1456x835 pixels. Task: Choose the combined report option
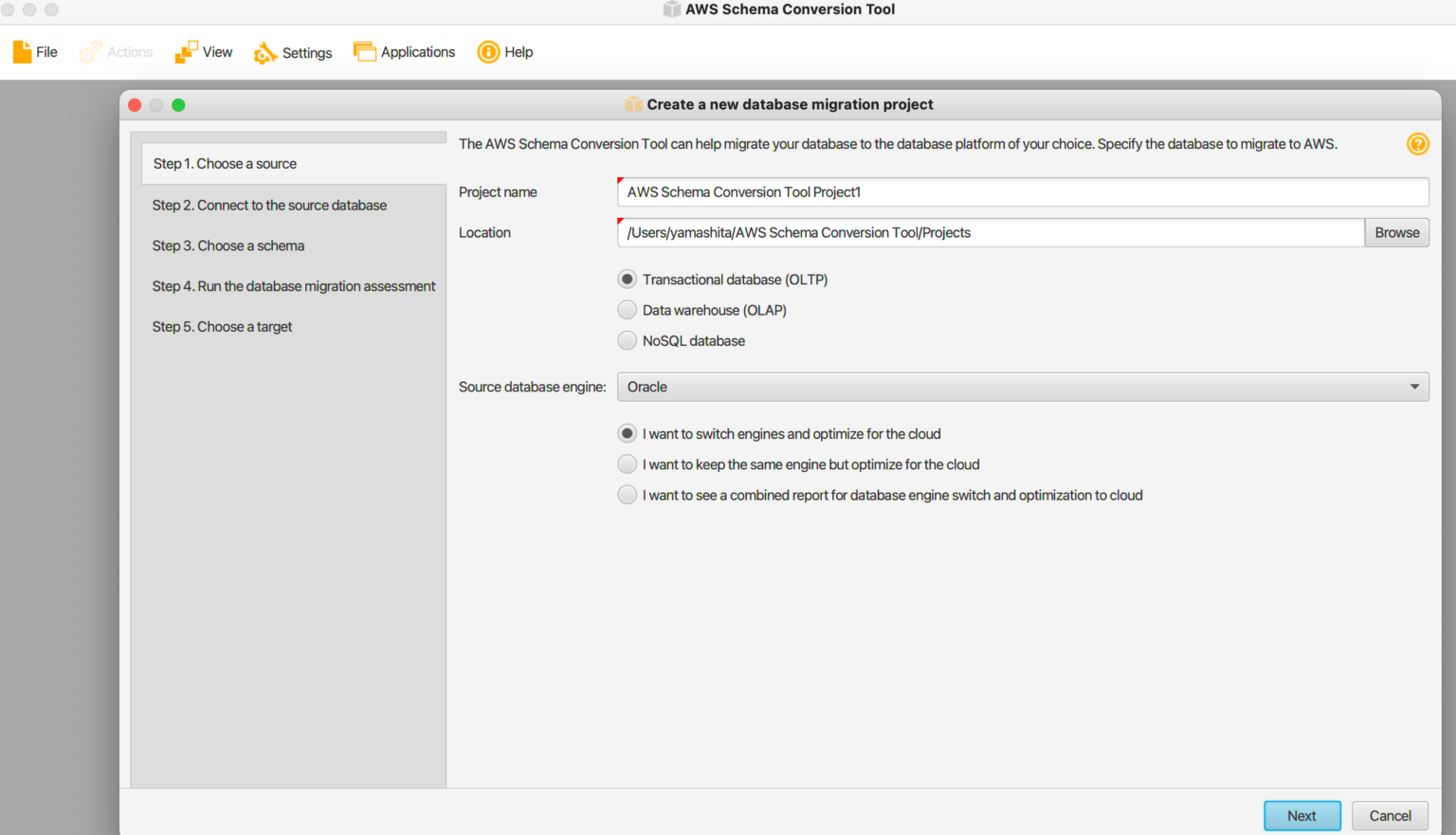pyautogui.click(x=627, y=494)
